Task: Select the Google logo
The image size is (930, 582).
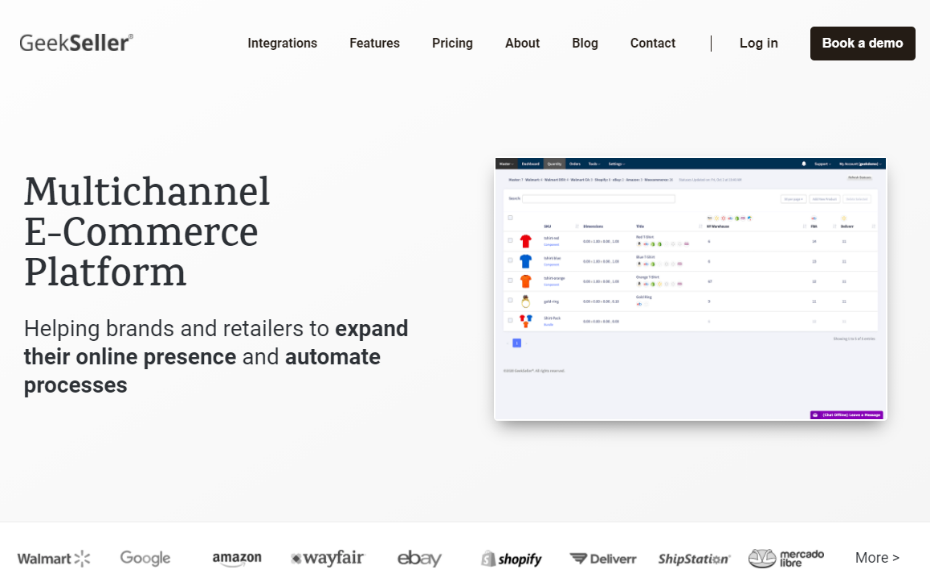Action: point(145,558)
